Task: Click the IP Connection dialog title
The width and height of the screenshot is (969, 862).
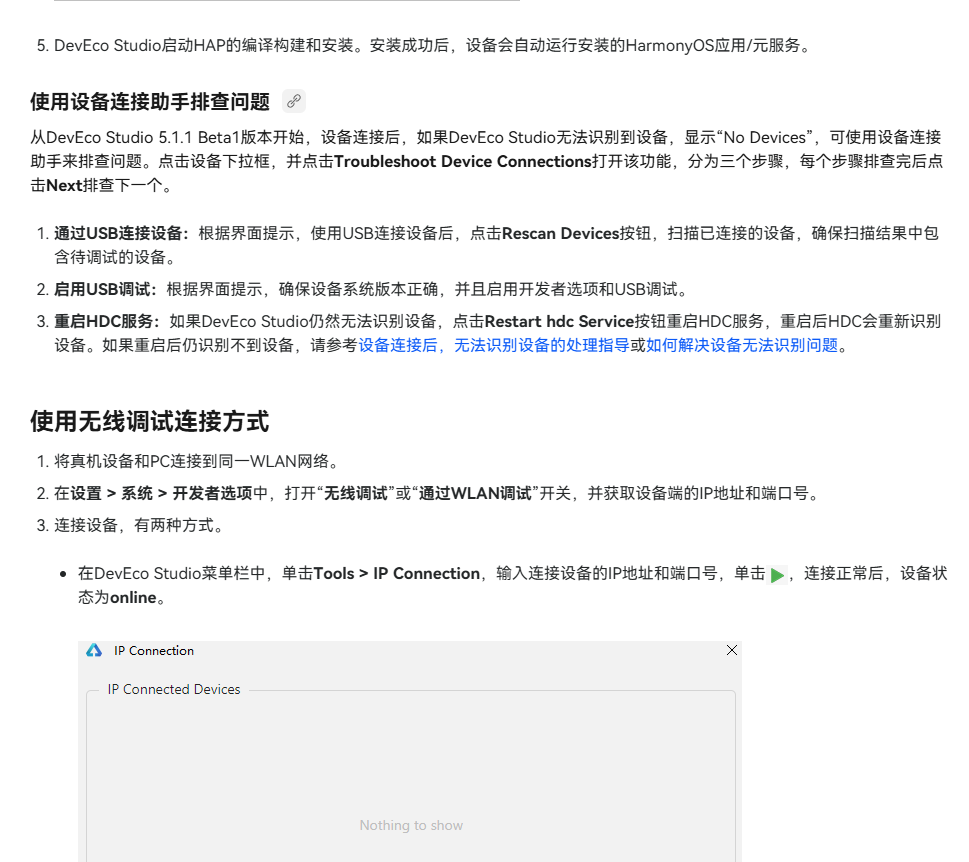Action: 154,651
